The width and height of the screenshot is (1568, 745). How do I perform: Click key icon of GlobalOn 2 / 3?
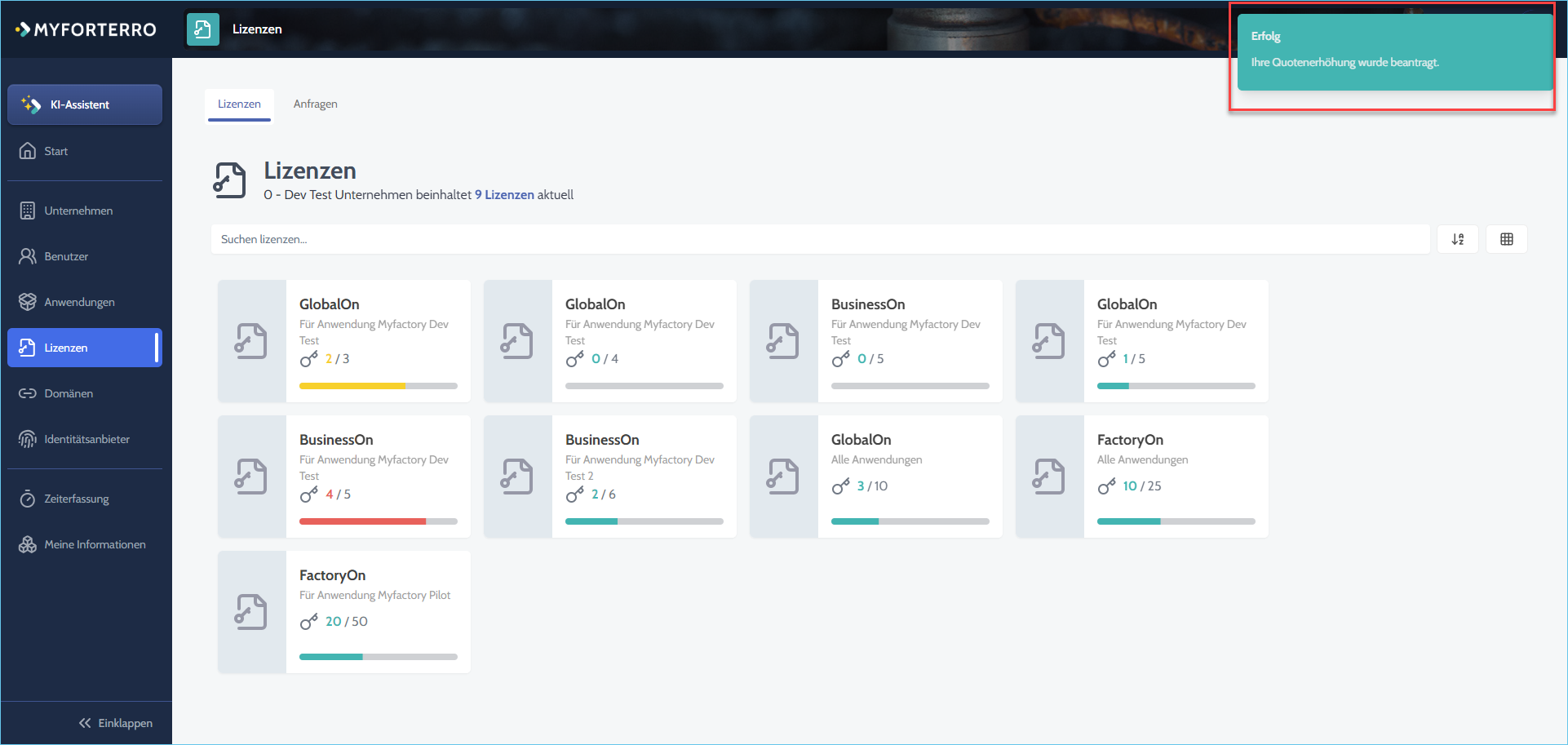tap(309, 359)
